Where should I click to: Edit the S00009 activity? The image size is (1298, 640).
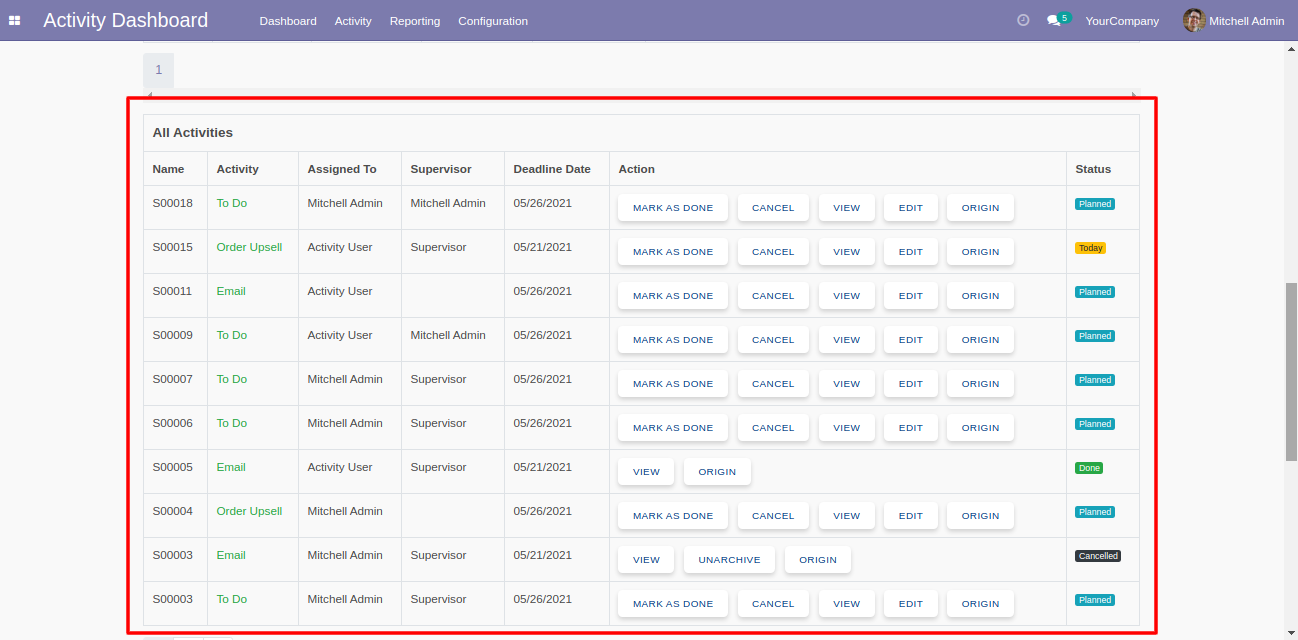pos(911,340)
